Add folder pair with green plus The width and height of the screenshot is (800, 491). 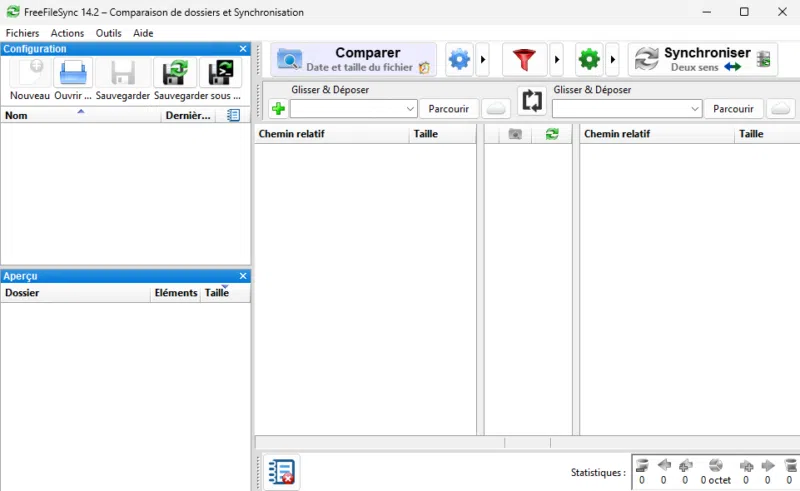279,108
